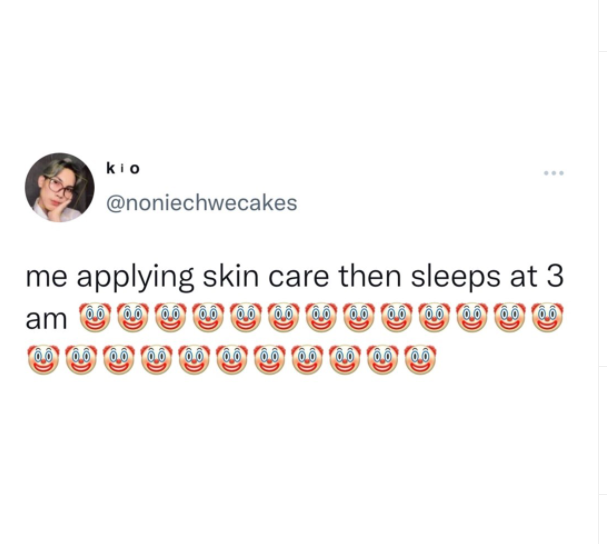Image resolution: width=607 pixels, height=544 pixels.
Task: Open the display name "kio"
Action: (123, 168)
